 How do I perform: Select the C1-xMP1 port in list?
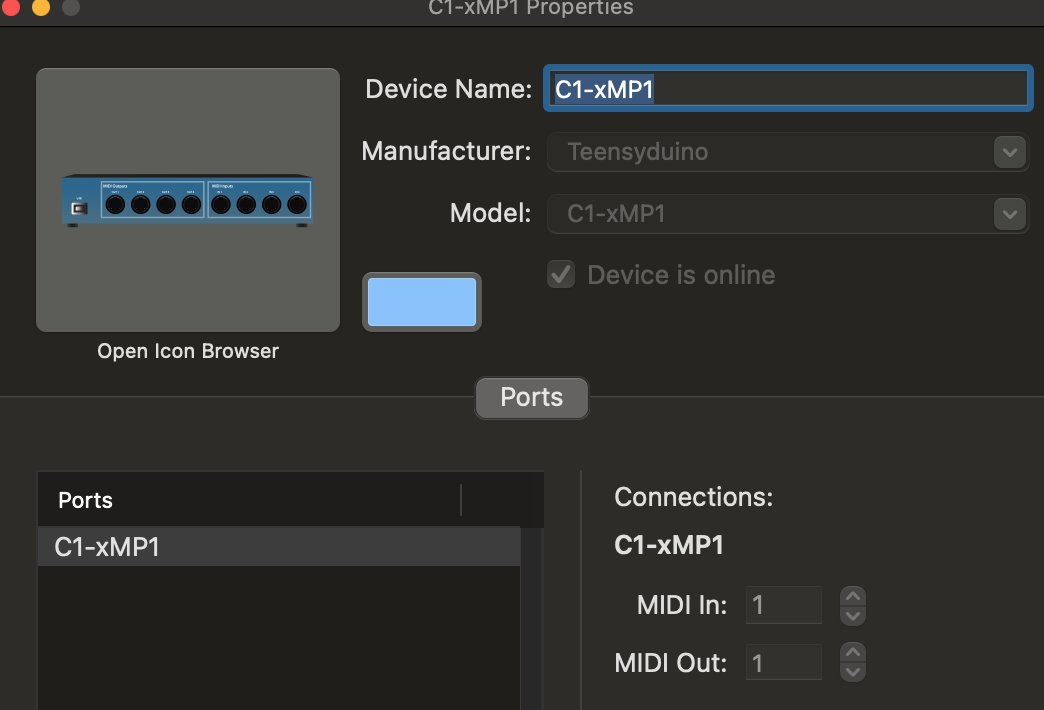[x=278, y=547]
